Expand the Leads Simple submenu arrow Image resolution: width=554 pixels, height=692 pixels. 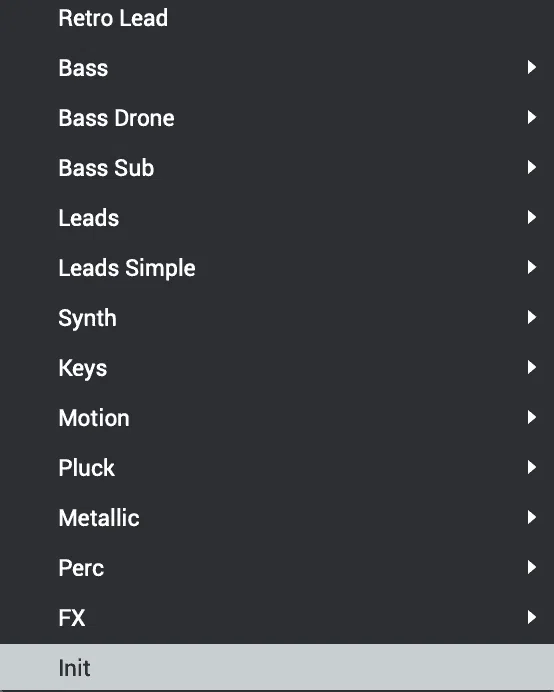click(532, 267)
